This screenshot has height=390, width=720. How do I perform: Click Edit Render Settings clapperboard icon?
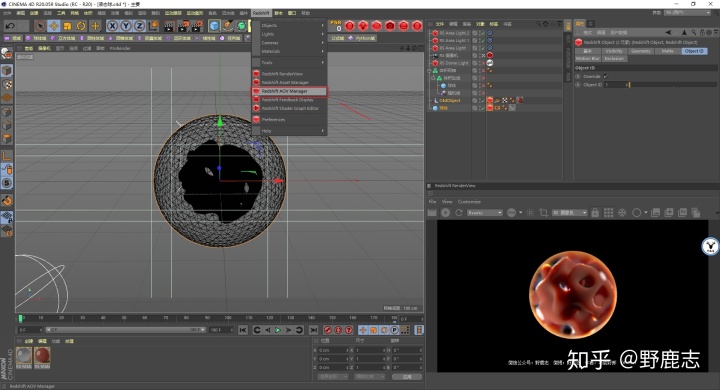click(197, 26)
